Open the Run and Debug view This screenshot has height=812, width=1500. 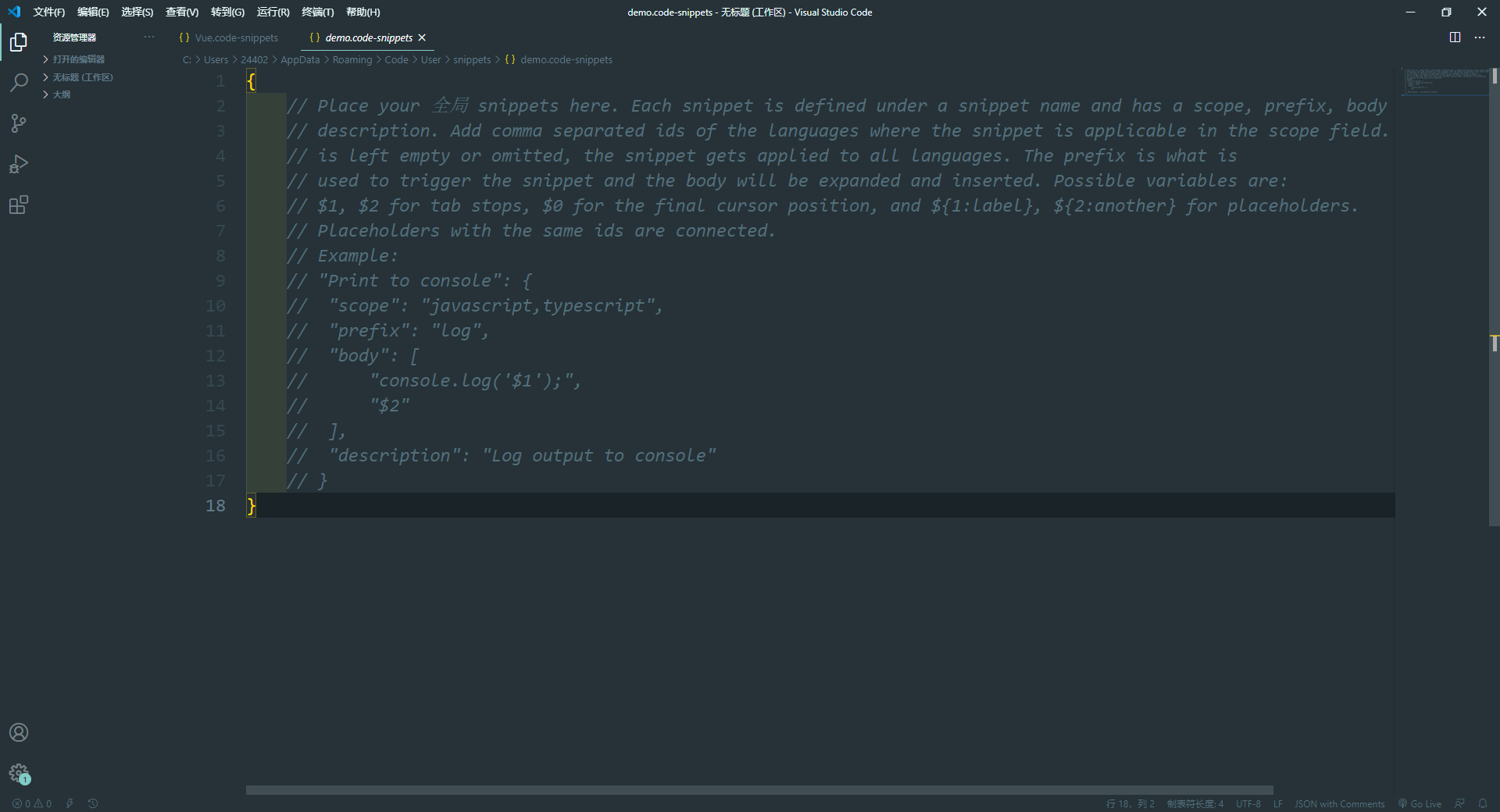tap(19, 164)
